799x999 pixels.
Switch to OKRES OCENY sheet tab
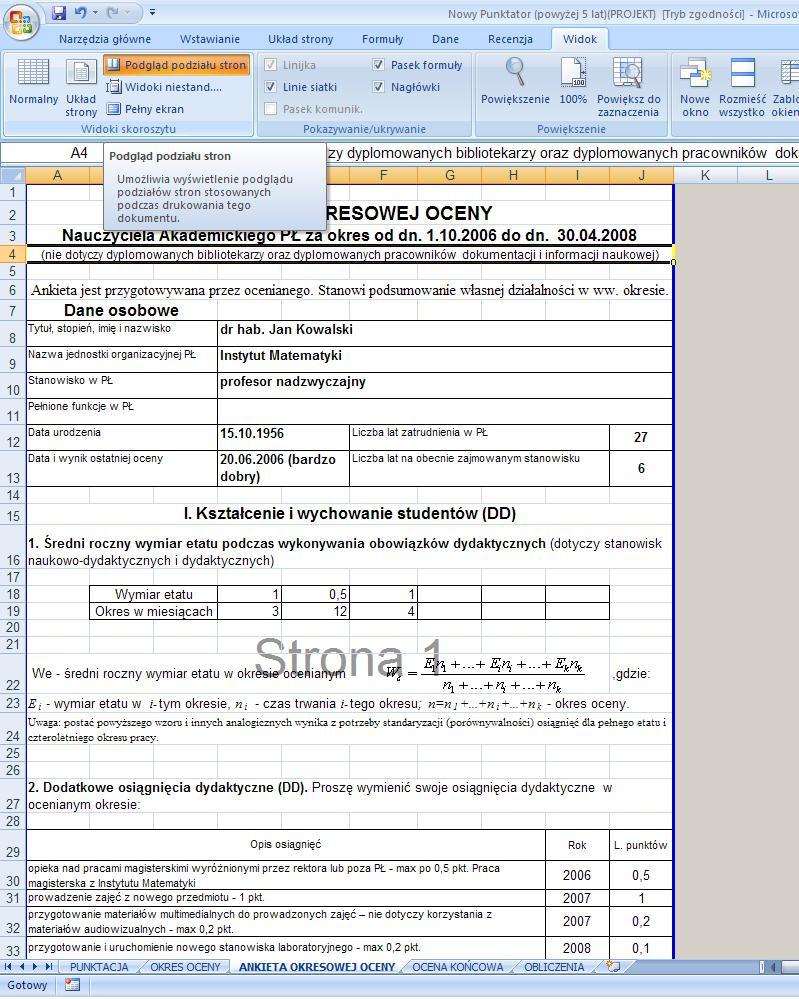185,967
